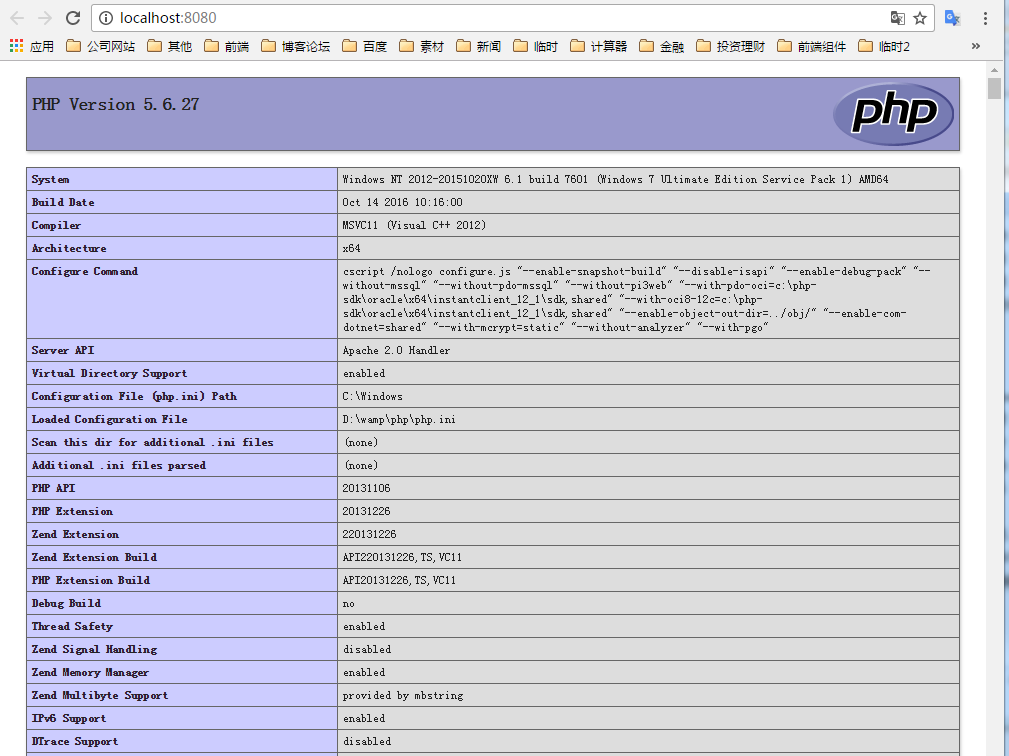Click the browser back arrow
The width and height of the screenshot is (1009, 756).
point(17,18)
